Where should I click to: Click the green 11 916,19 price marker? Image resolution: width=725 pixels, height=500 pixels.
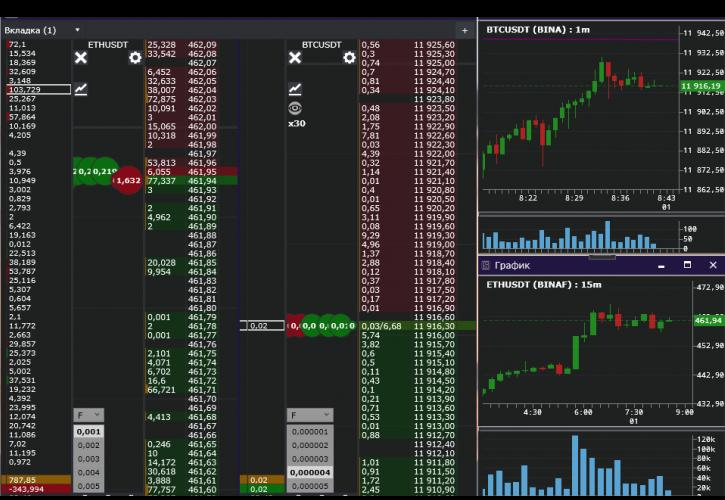click(700, 86)
